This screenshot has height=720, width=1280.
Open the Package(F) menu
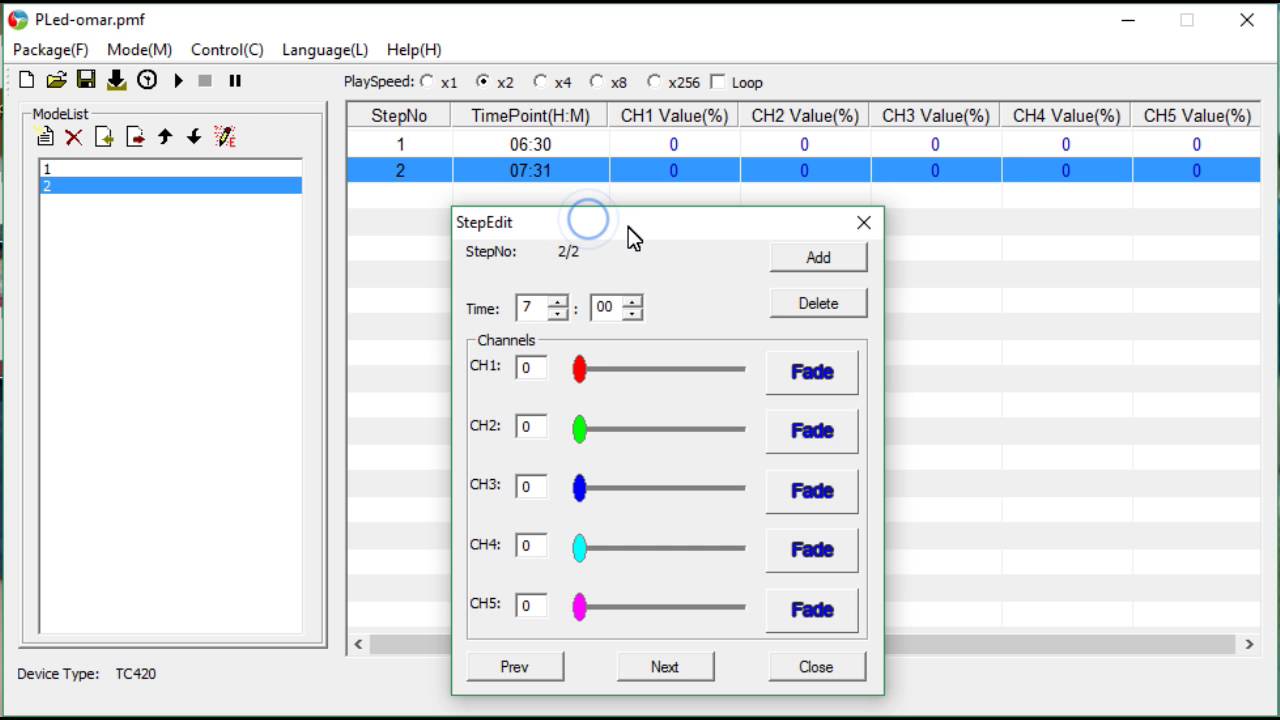tap(51, 49)
